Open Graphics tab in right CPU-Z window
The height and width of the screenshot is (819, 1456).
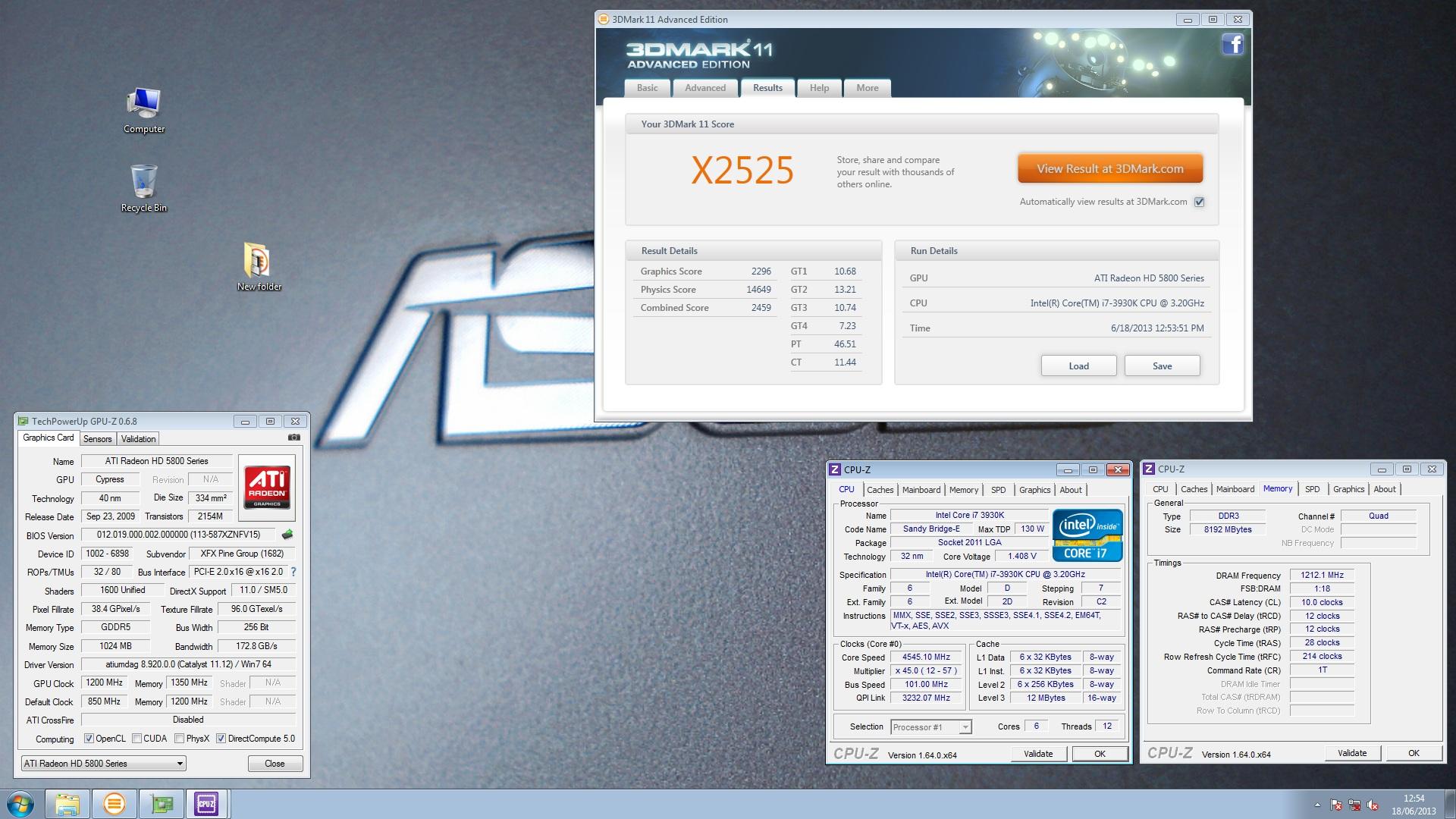point(1348,489)
